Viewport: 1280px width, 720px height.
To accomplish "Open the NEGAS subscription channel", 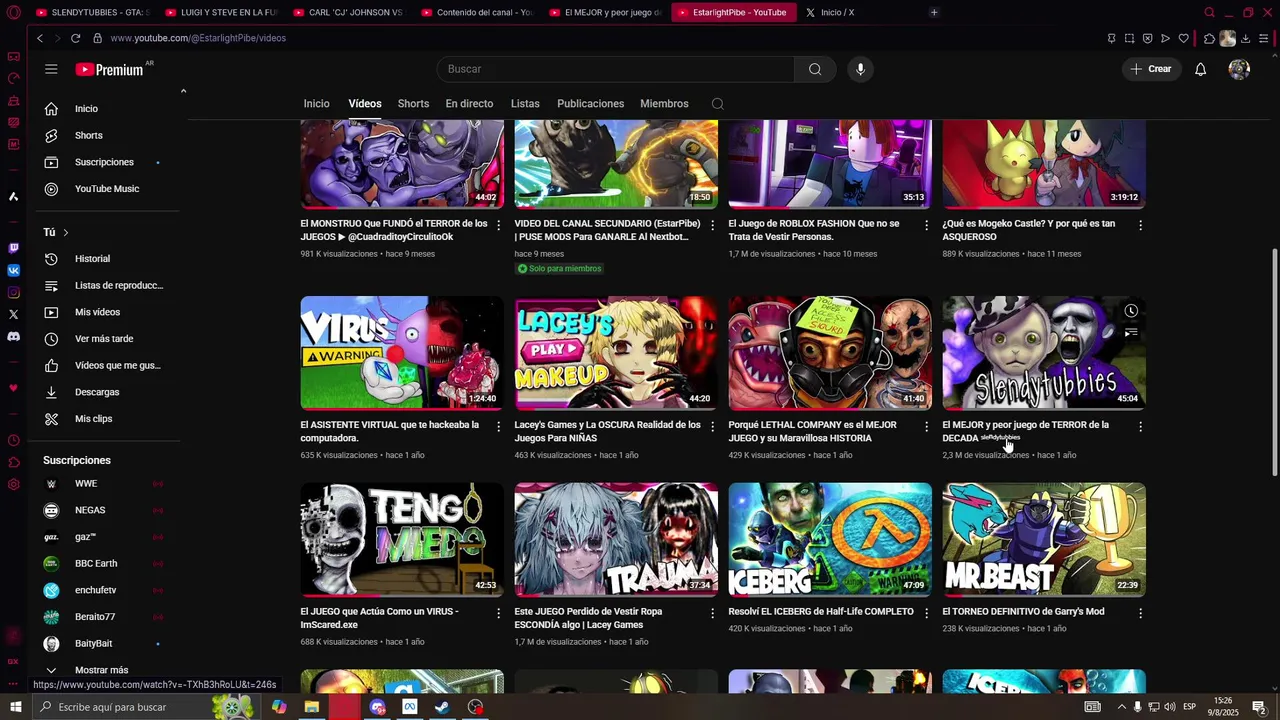I will (x=110, y=510).
